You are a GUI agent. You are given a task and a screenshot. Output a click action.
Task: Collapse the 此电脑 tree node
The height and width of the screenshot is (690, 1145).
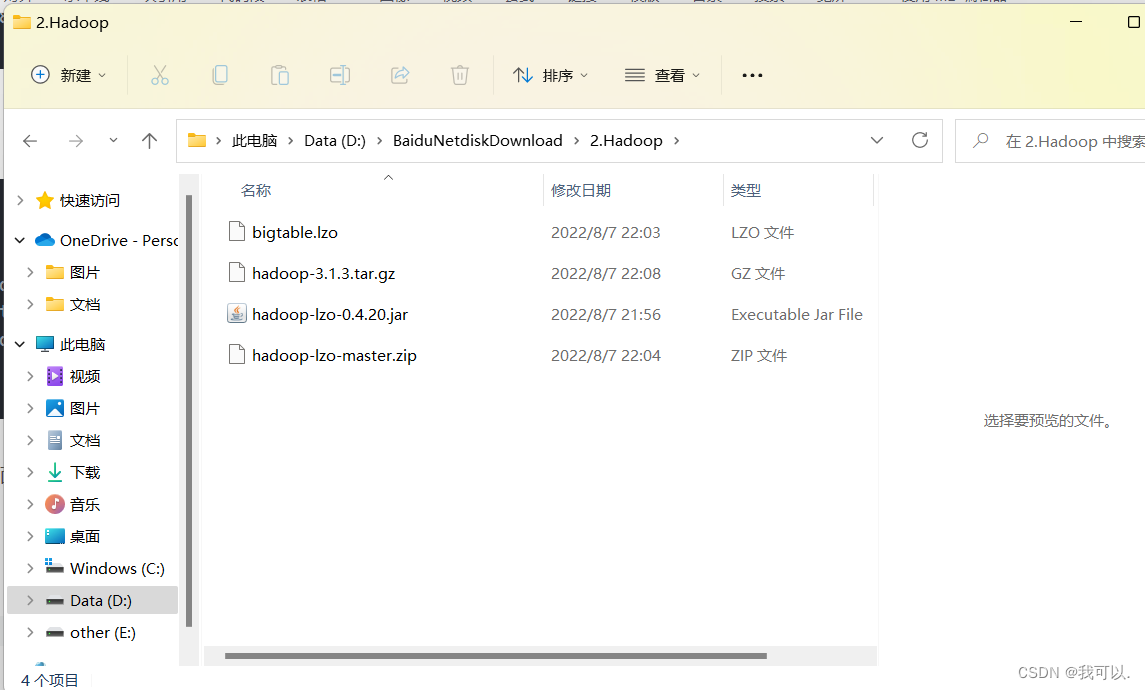(x=20, y=344)
